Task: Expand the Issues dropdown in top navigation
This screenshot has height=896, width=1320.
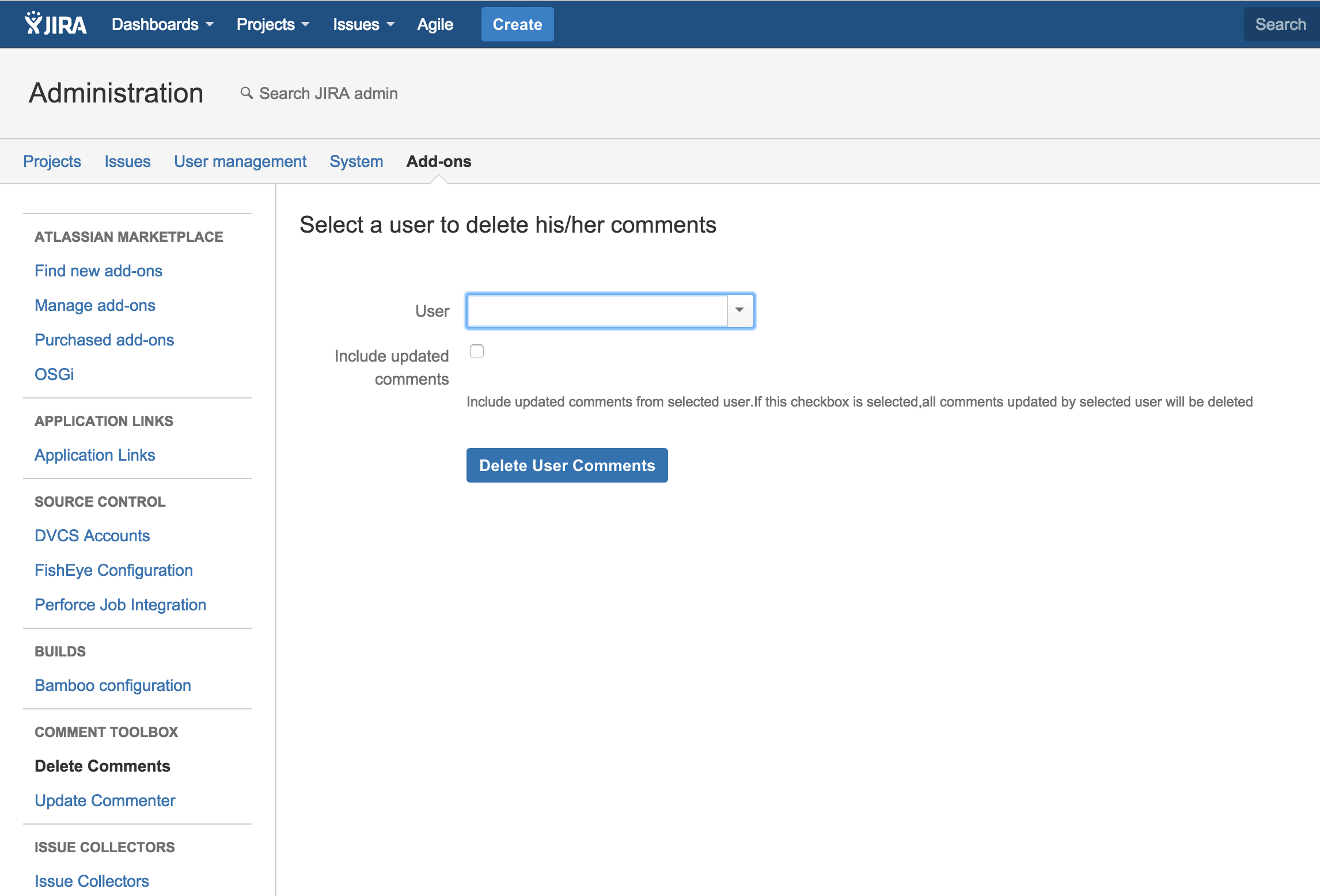Action: [363, 24]
